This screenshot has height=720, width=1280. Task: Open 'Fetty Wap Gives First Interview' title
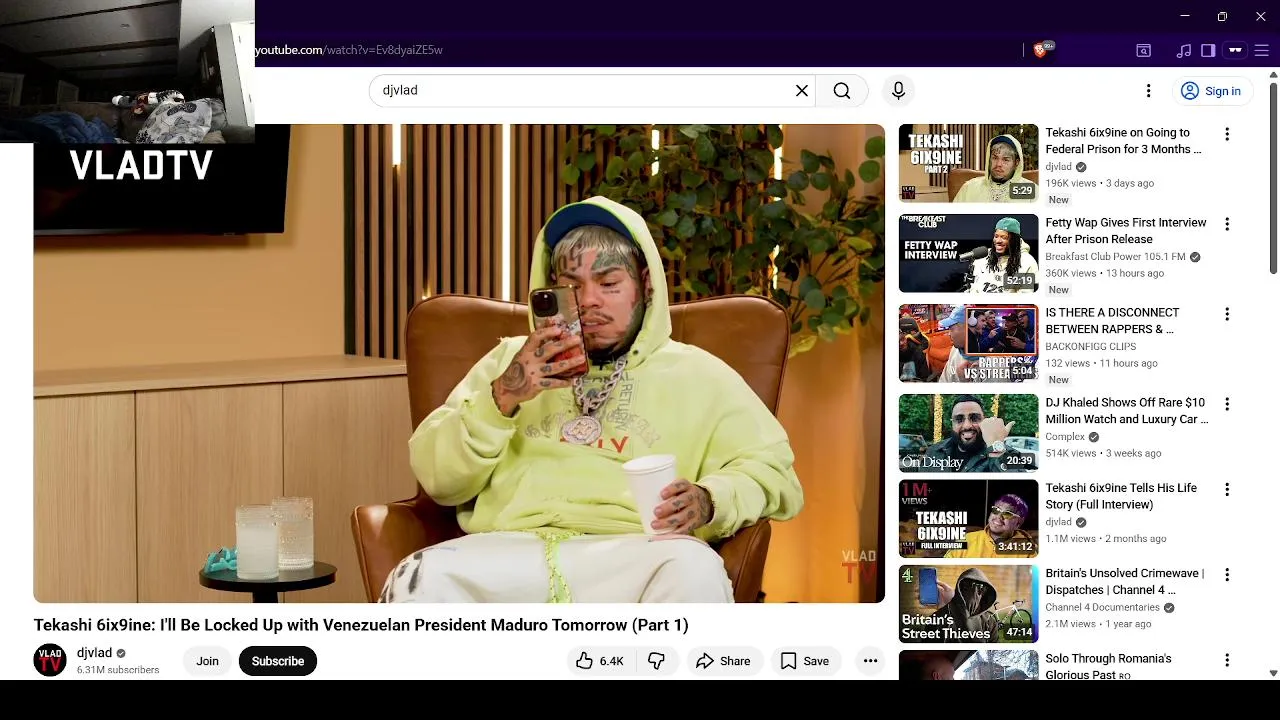[x=1126, y=231]
